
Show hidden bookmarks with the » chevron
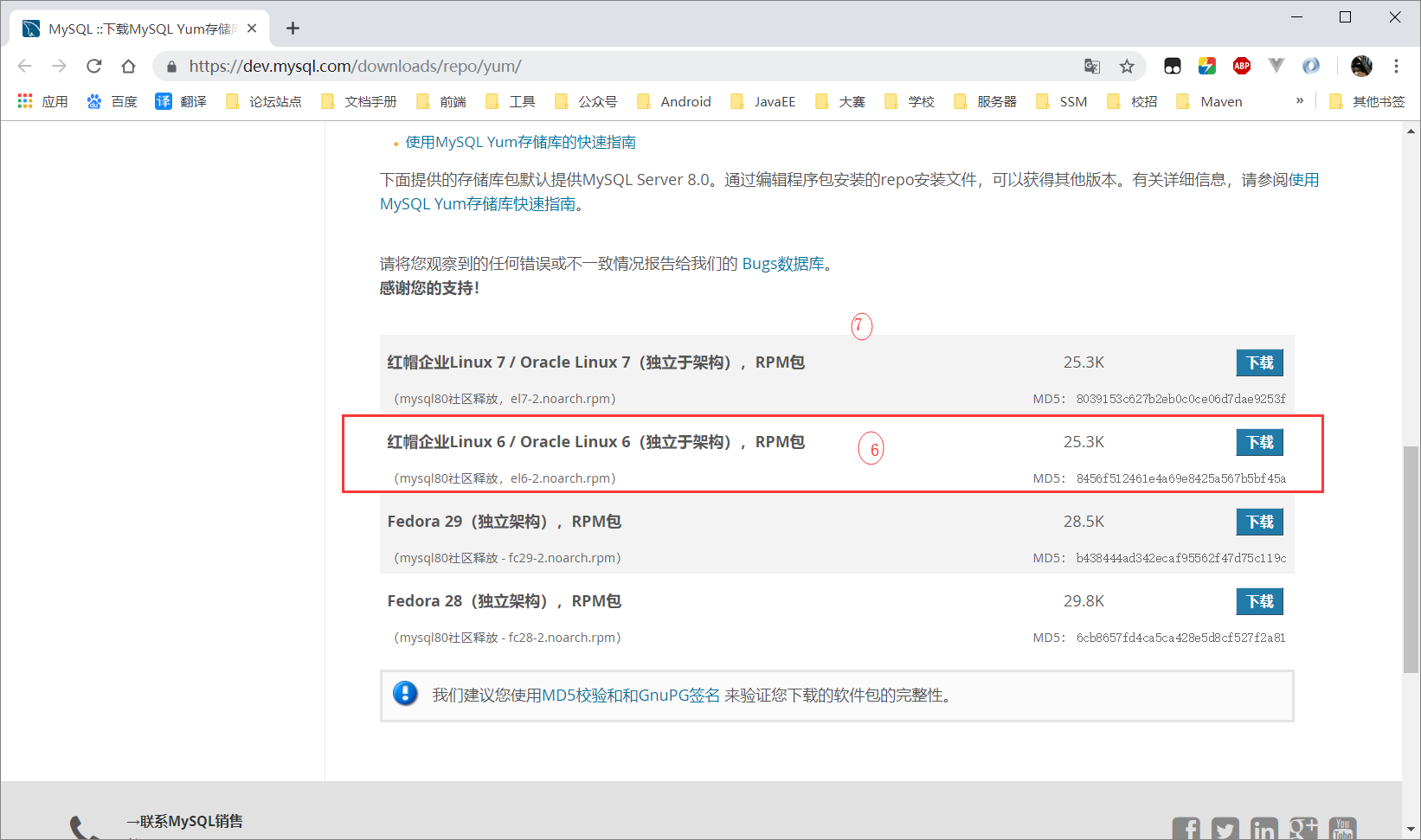point(1299,101)
